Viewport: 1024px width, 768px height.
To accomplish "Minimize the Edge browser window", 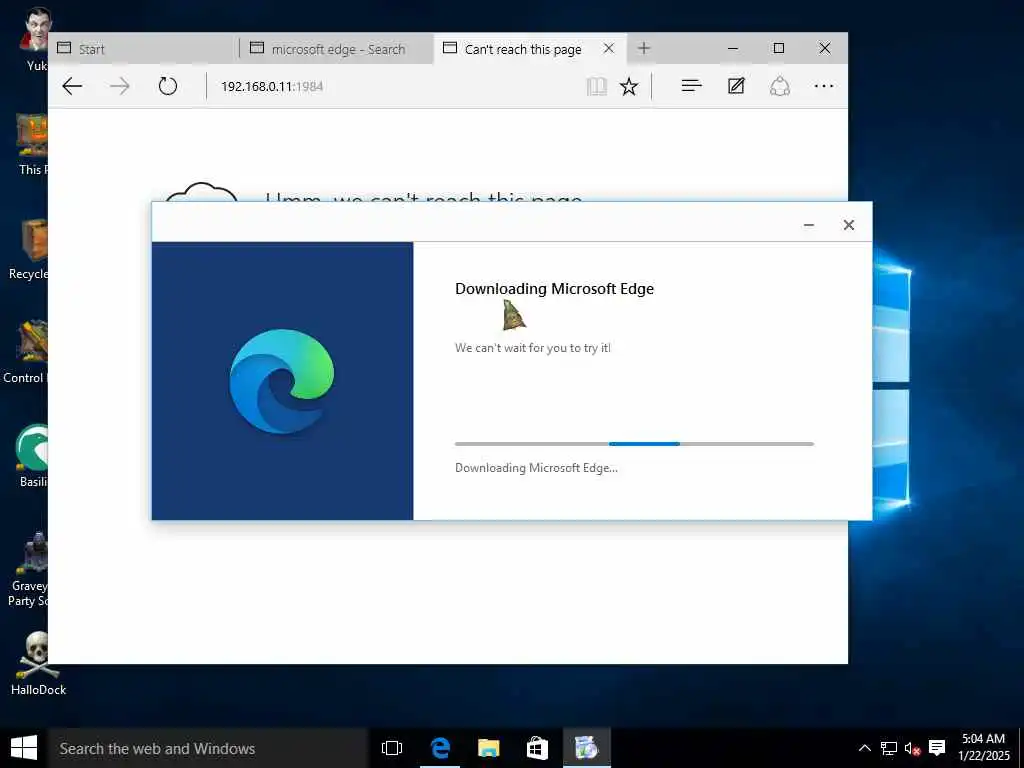I will tap(733, 48).
